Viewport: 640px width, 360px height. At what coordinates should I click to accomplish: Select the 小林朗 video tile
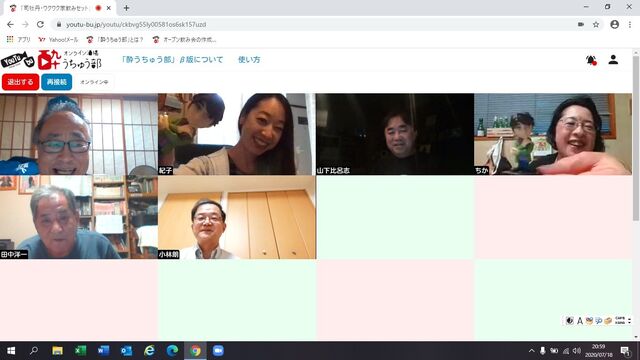click(x=237, y=217)
